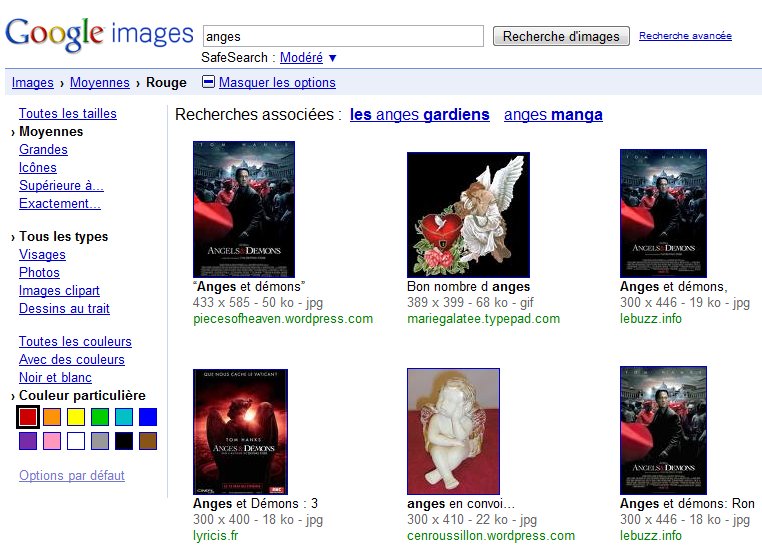
Task: Click the 389 x 399 - 68 ko - gif text
Action: (x=470, y=302)
